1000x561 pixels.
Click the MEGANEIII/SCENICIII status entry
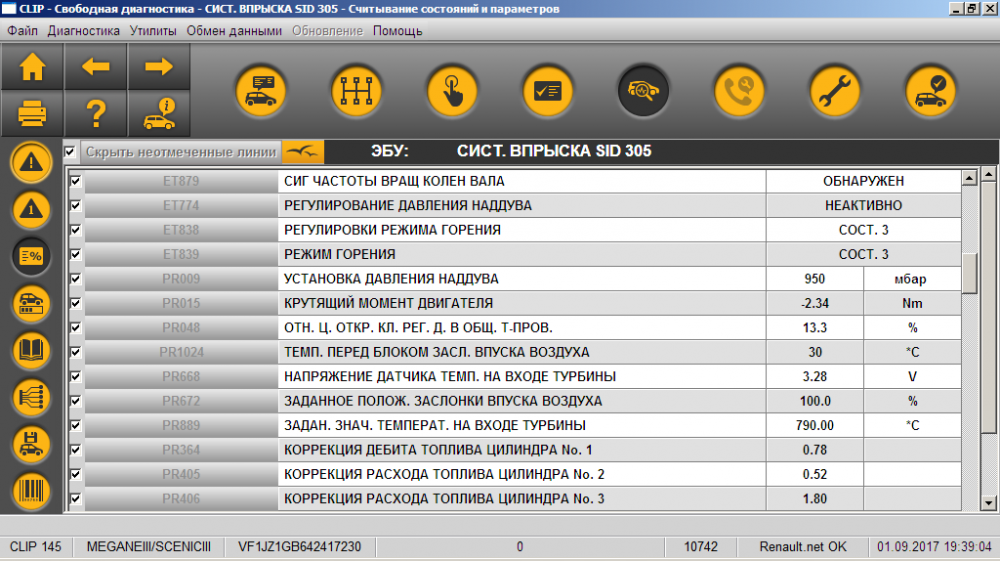[x=149, y=547]
